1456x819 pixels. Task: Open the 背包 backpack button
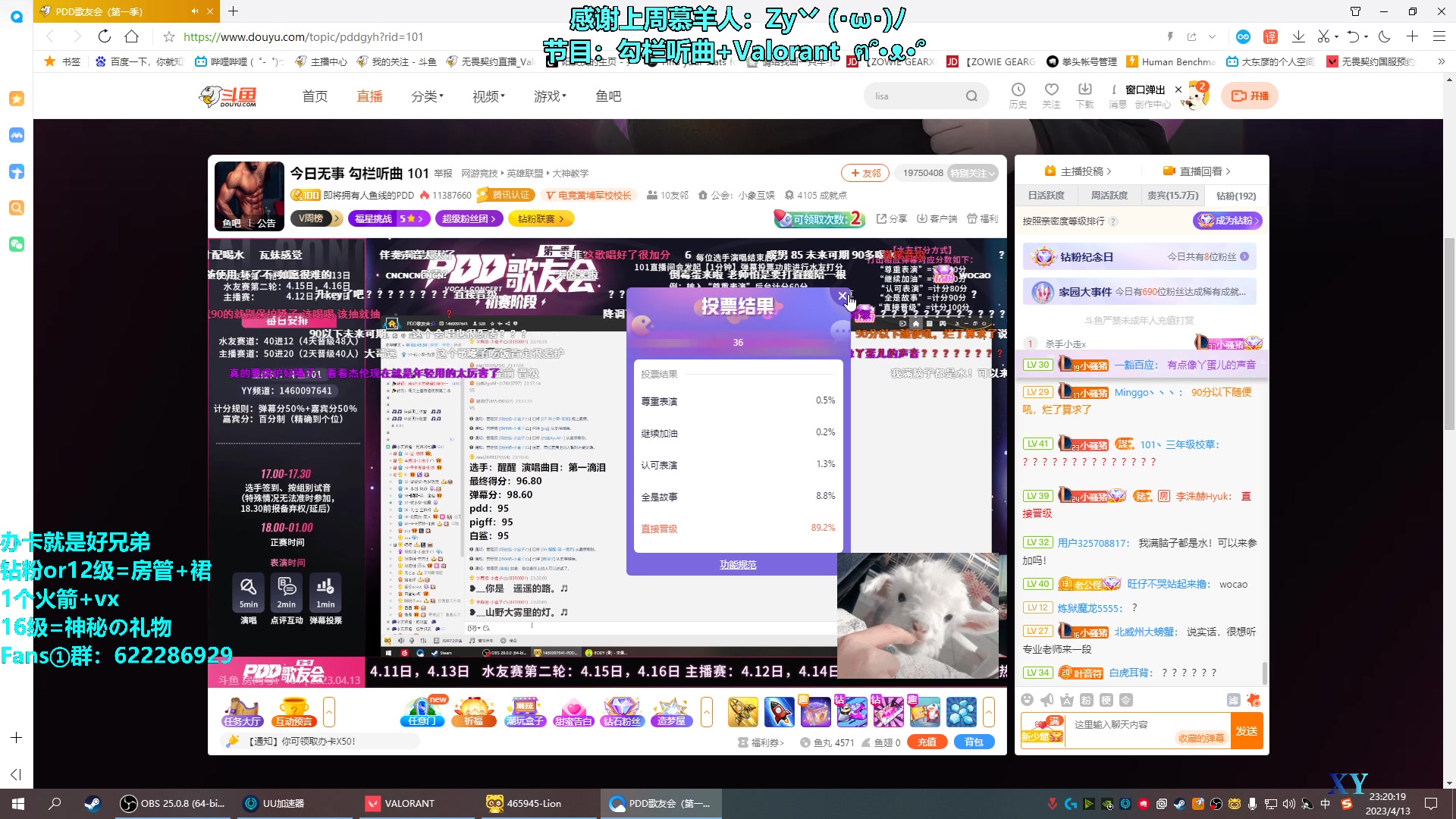(974, 742)
